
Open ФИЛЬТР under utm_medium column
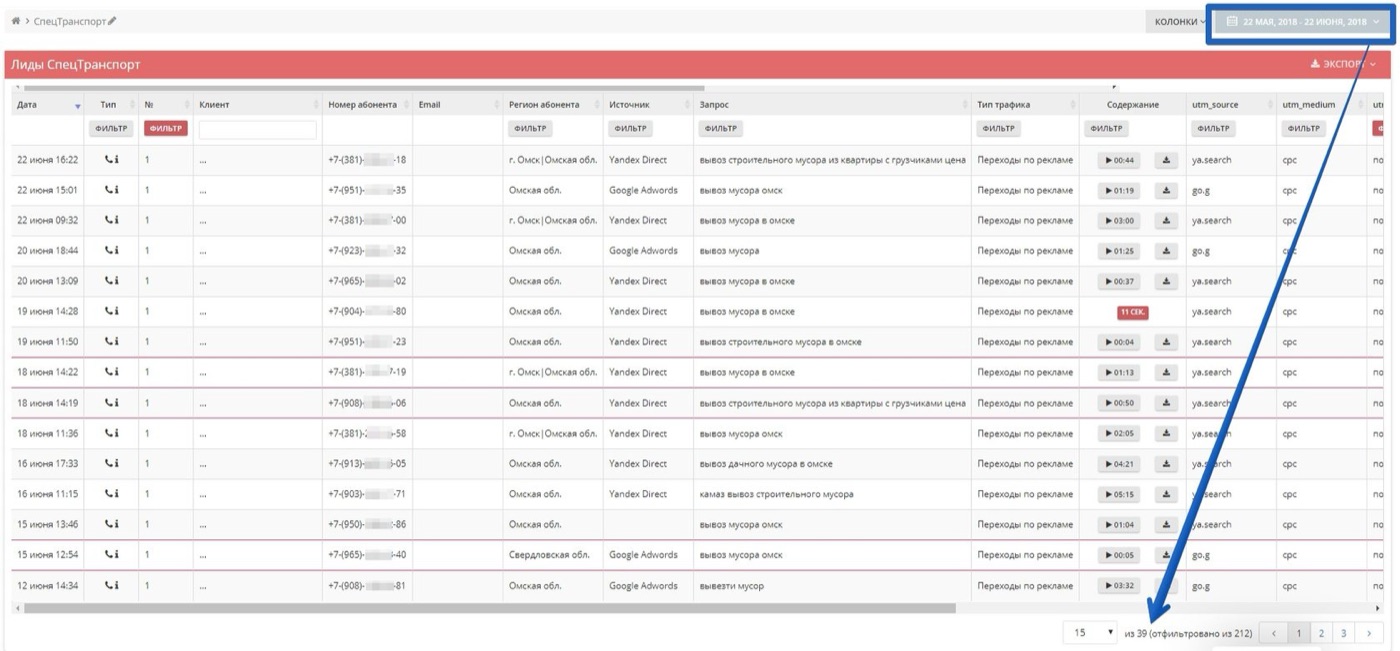[1303, 128]
